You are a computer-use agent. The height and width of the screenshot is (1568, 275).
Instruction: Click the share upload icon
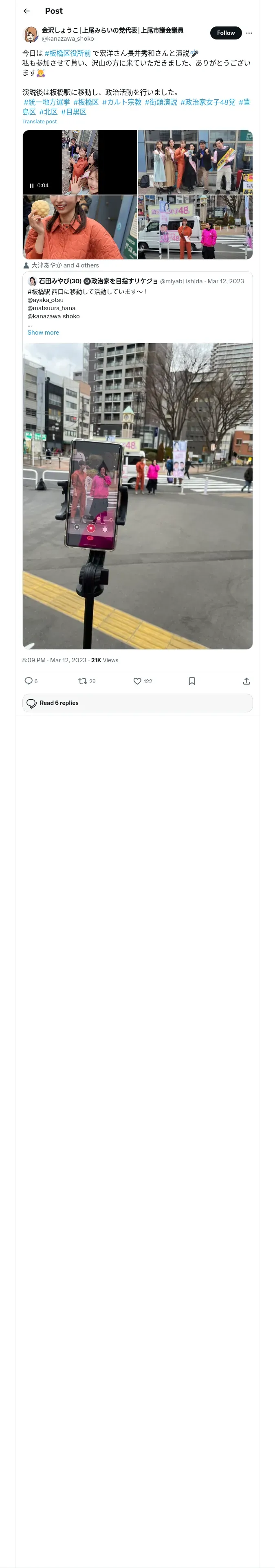point(246,681)
